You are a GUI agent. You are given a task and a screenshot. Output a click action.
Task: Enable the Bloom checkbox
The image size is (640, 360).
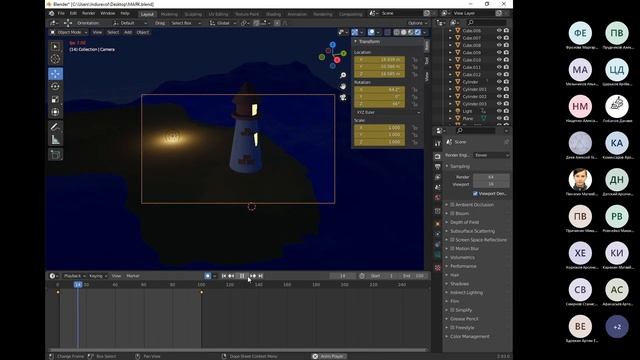(x=452, y=213)
